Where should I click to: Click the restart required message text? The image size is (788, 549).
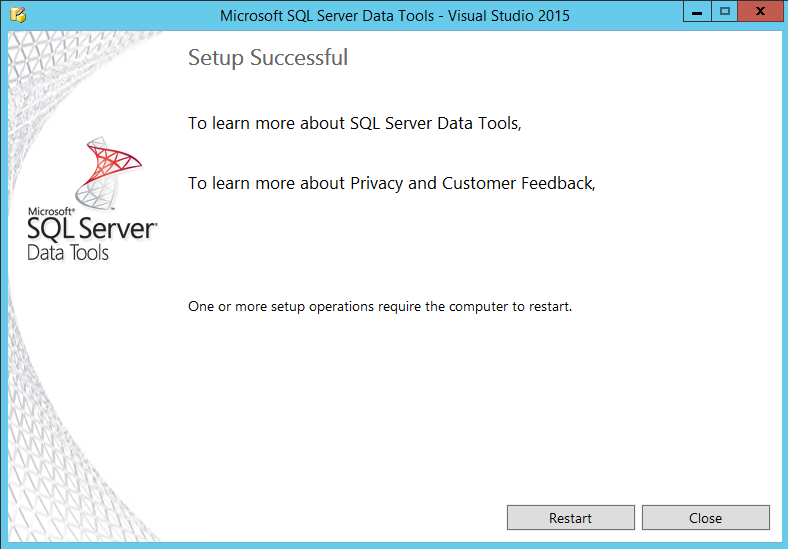[380, 307]
